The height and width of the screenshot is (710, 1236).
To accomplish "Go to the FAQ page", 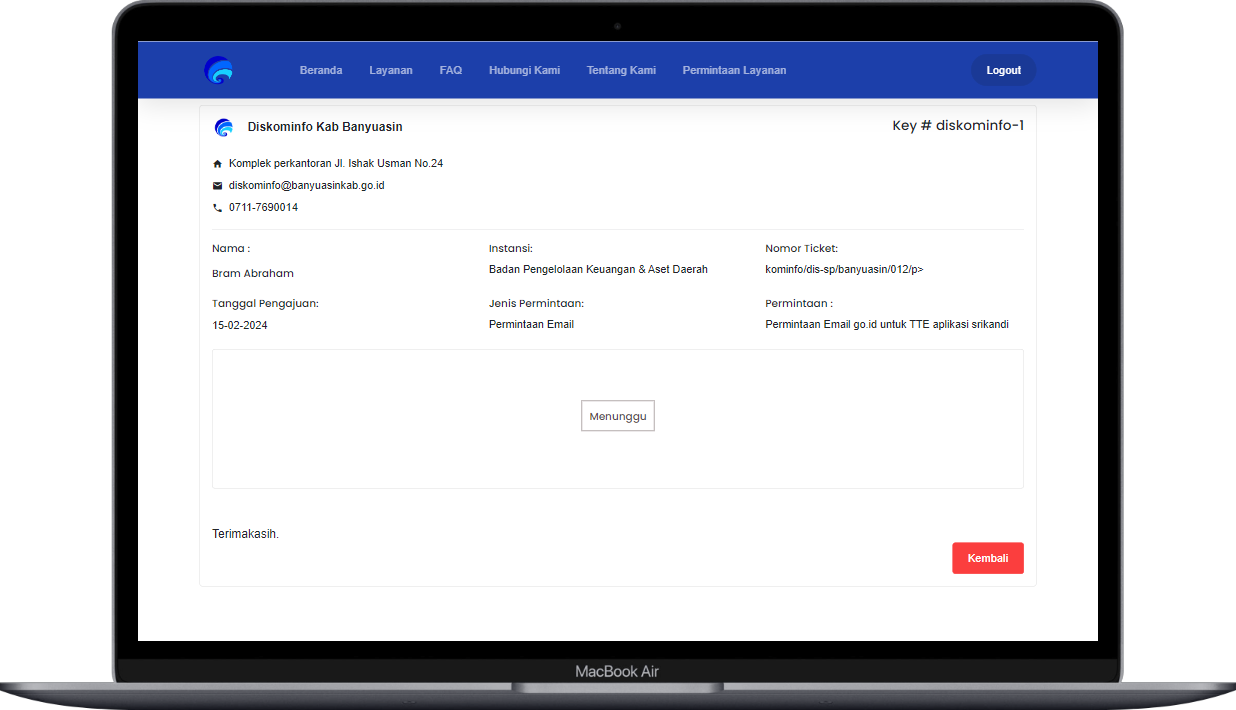I will [451, 70].
